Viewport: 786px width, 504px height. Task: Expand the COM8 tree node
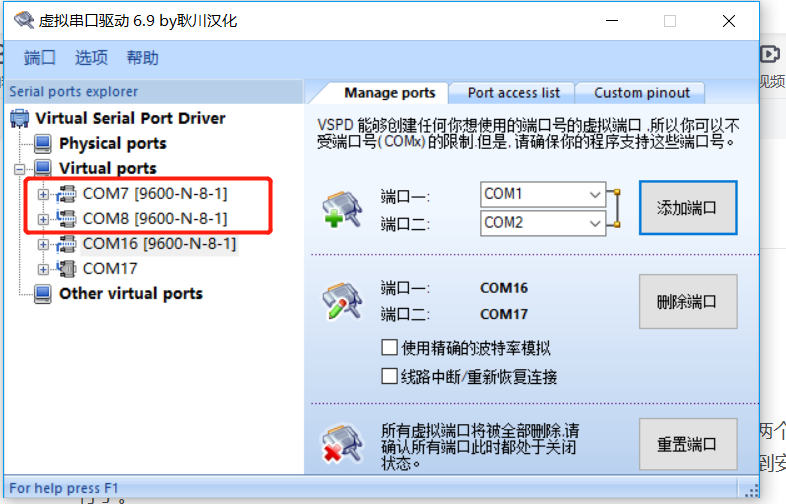[43, 219]
